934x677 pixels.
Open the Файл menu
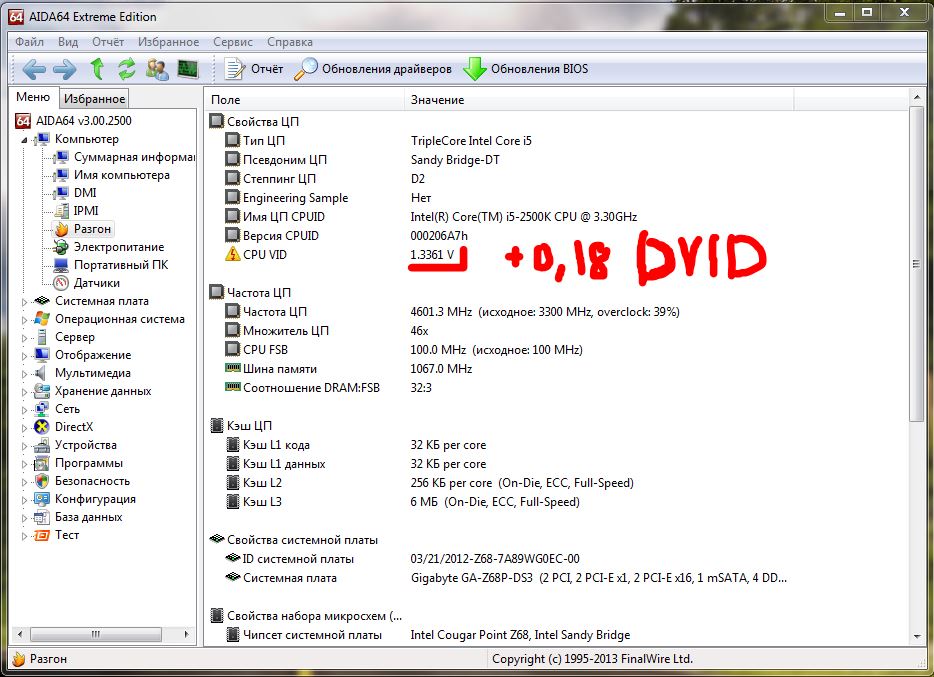[29, 42]
